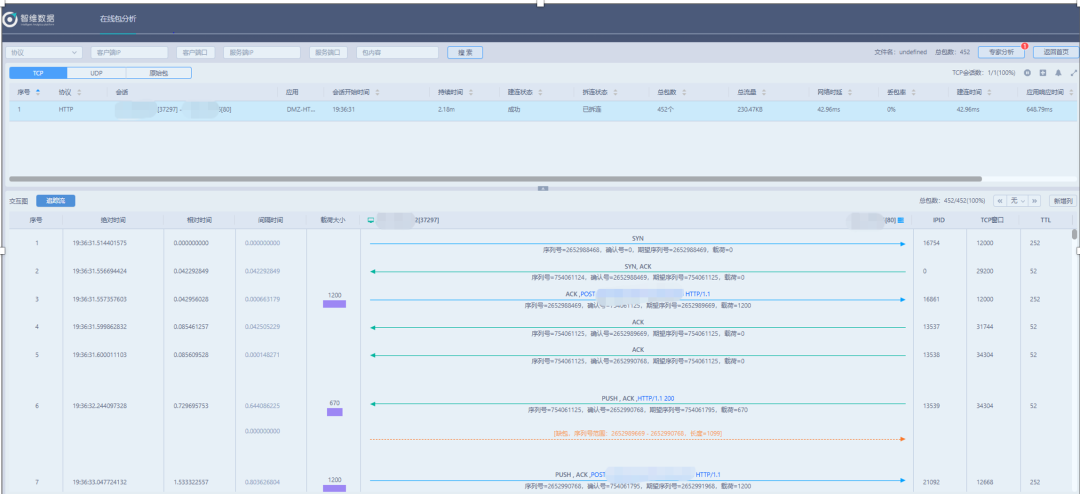Click the blue server icon beside [80]
This screenshot has height=494, width=1080.
coord(901,220)
